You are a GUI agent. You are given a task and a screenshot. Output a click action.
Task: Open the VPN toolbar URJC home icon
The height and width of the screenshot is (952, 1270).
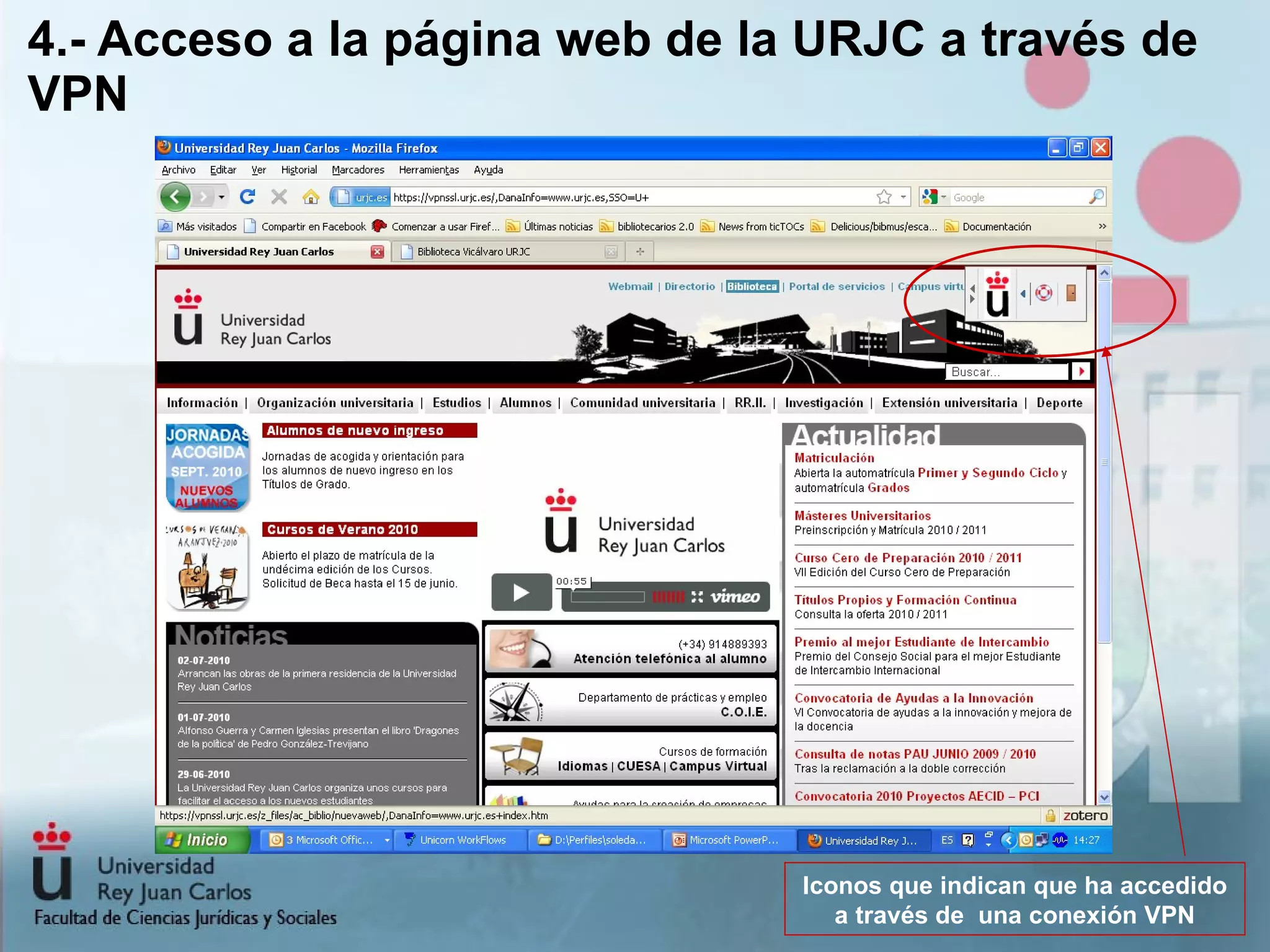[x=997, y=294]
